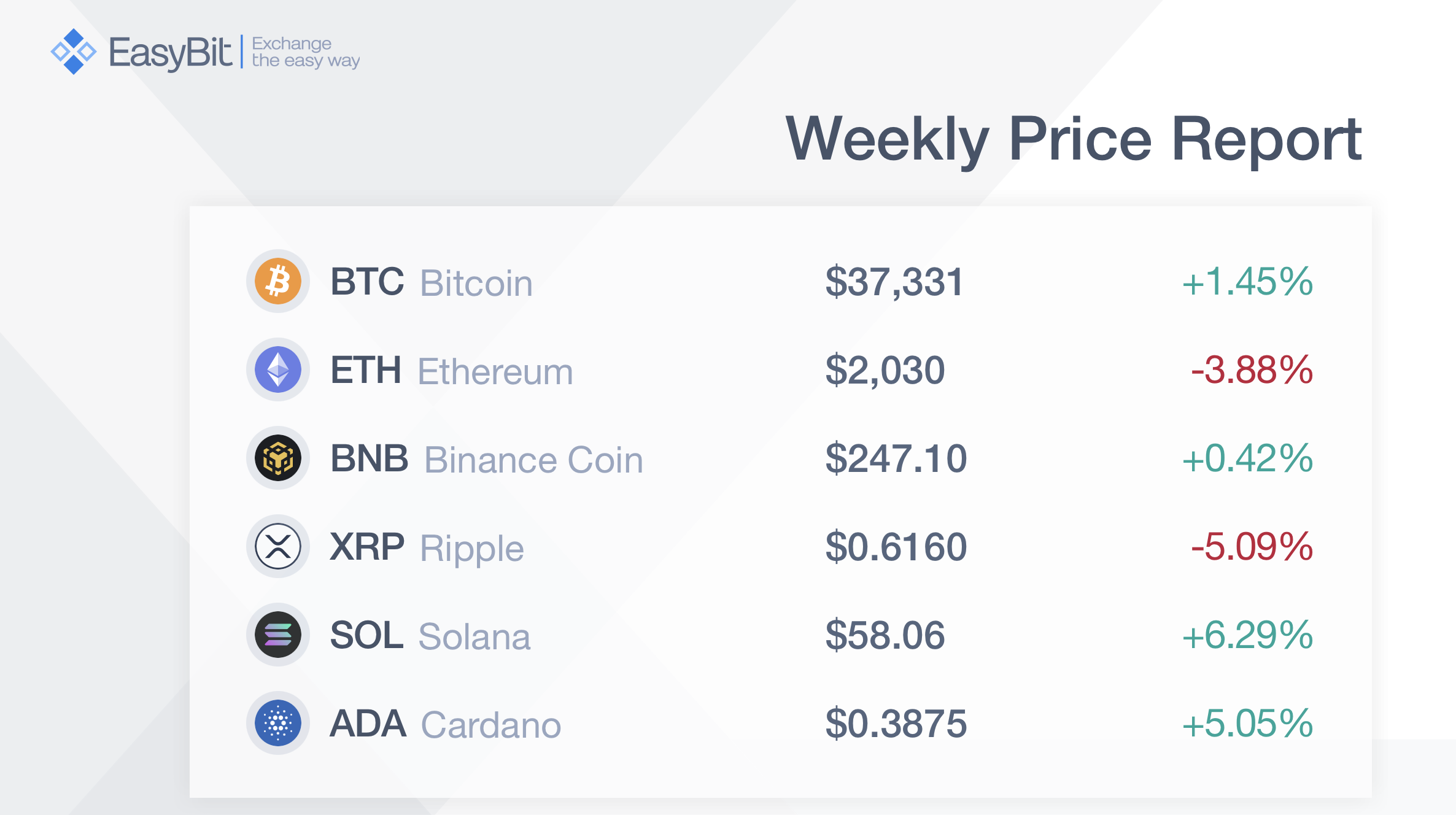Click the EasyBit brand name text

tap(171, 53)
